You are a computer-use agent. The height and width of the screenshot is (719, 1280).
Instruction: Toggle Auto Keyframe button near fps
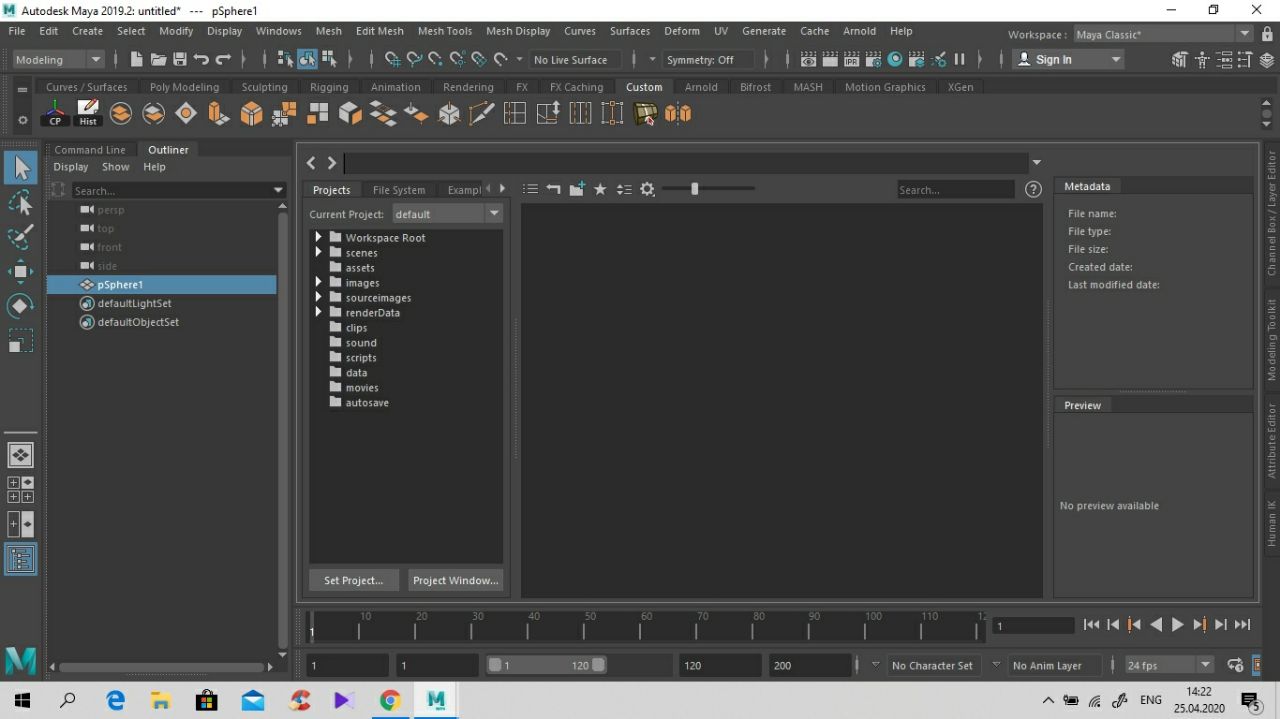pyautogui.click(x=1235, y=665)
